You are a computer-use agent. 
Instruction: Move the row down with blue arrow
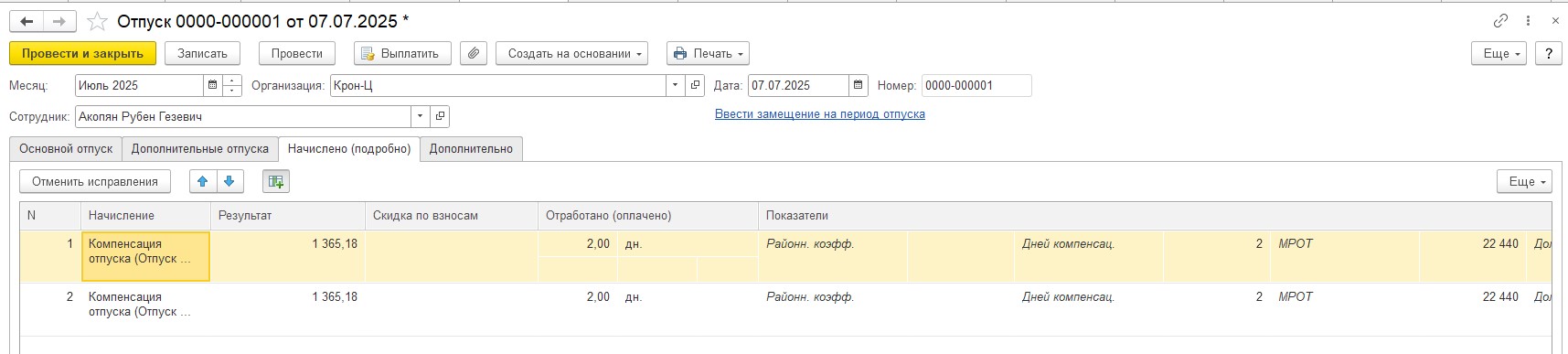coord(229,181)
